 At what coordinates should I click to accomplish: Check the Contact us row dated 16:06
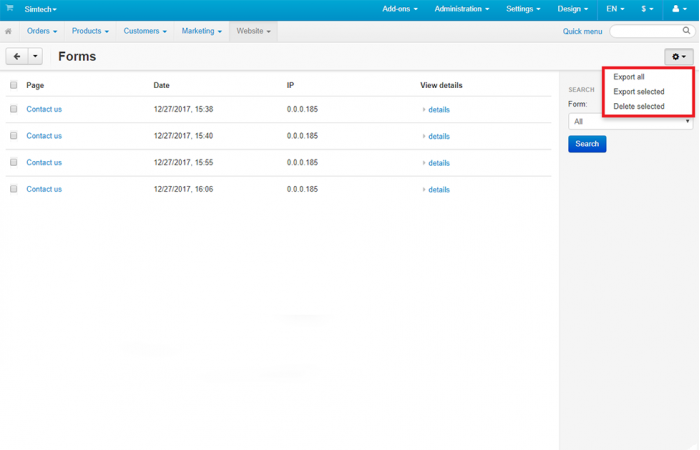[x=14, y=189]
